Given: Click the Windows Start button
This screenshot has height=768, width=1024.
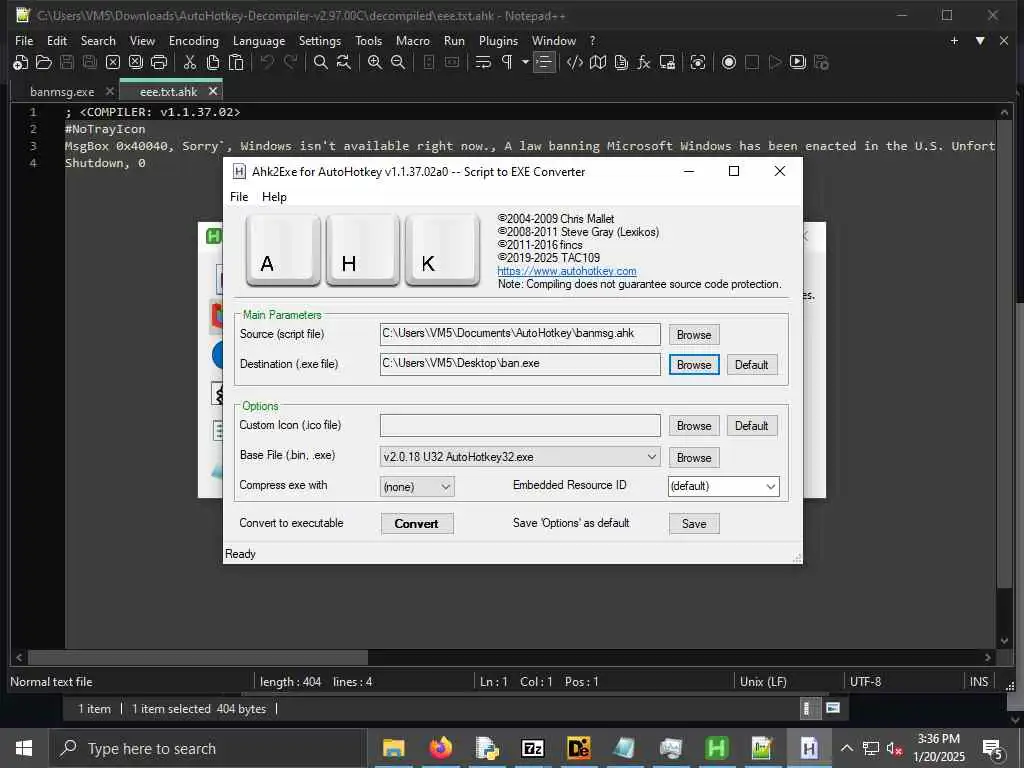Looking at the screenshot, I should click(x=24, y=748).
